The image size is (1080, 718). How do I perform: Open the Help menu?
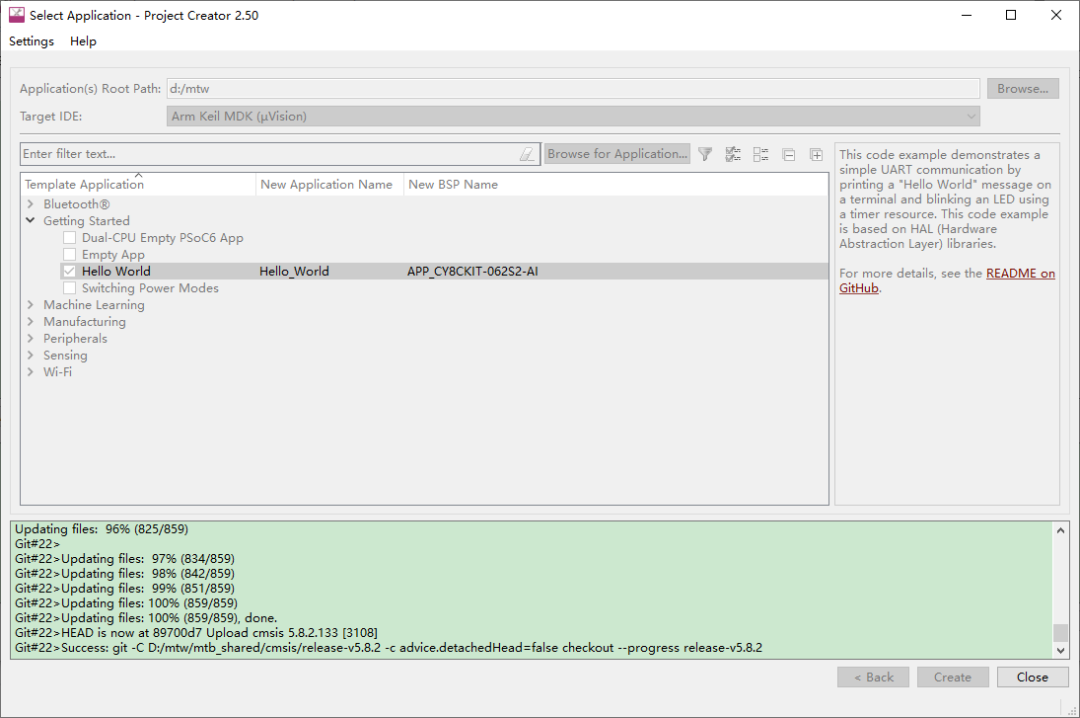point(83,41)
